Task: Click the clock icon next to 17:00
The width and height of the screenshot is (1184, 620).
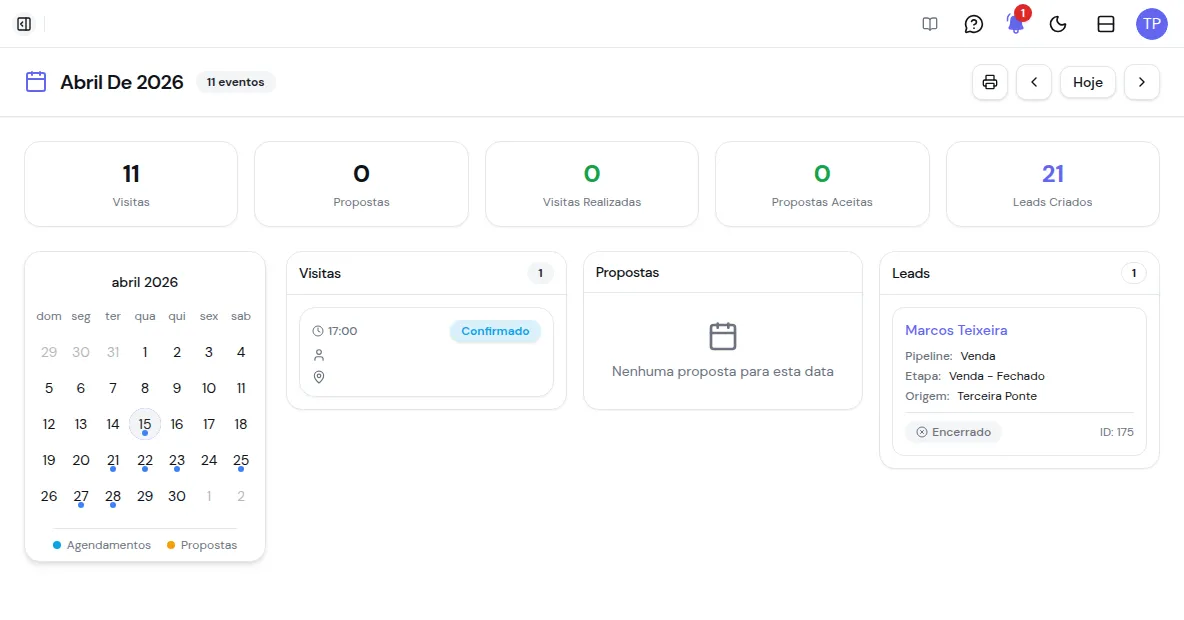Action: (x=318, y=331)
